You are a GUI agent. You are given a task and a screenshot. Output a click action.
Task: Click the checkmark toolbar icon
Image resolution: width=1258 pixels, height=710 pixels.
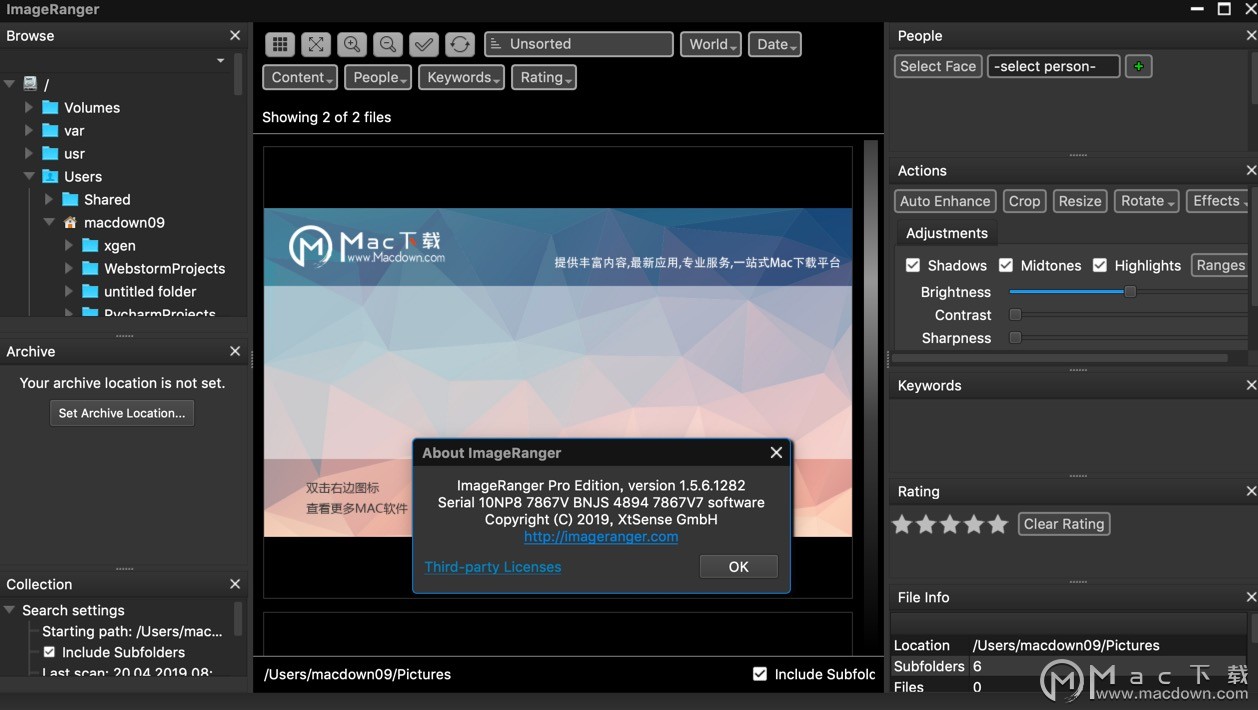coord(424,44)
